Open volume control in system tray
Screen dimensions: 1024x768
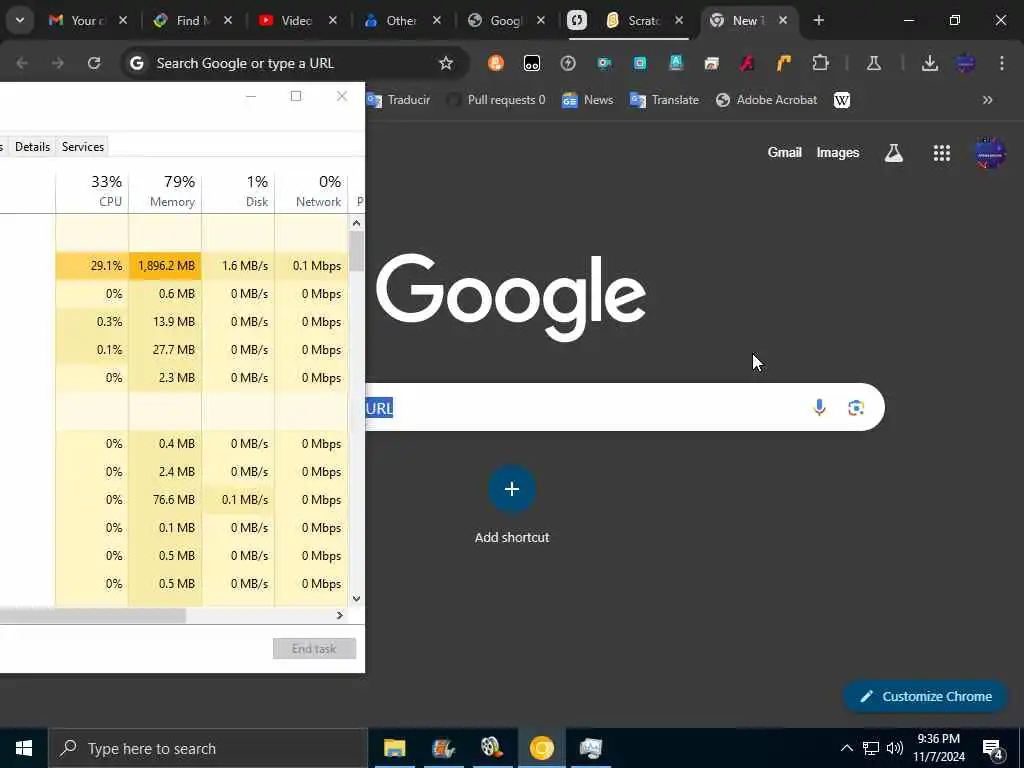point(895,748)
